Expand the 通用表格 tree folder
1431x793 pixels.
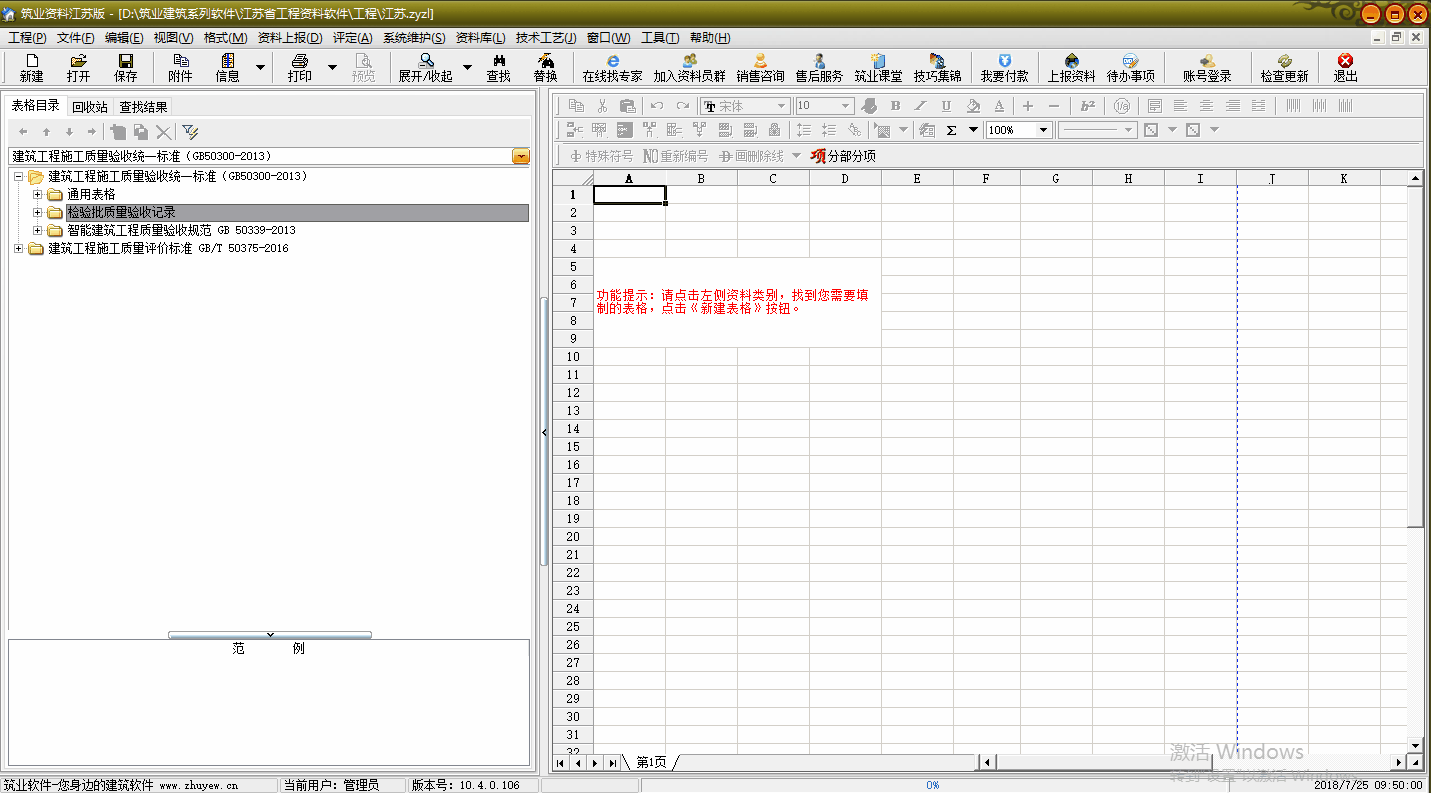tap(38, 194)
